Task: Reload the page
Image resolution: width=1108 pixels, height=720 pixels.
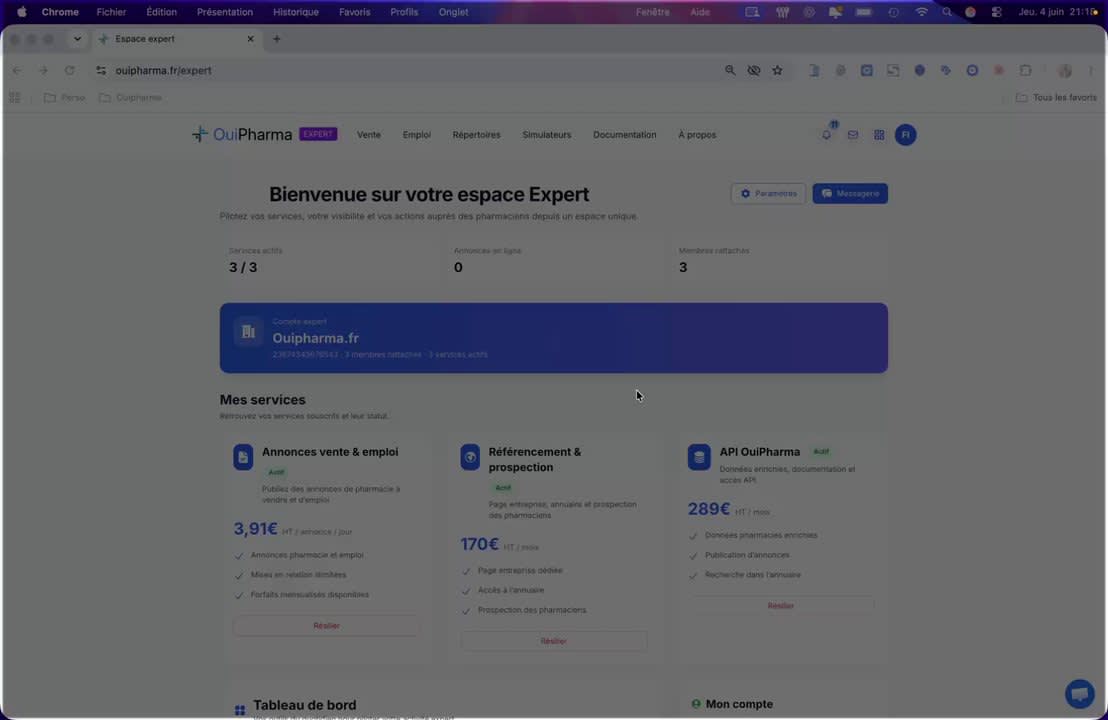Action: coord(69,71)
